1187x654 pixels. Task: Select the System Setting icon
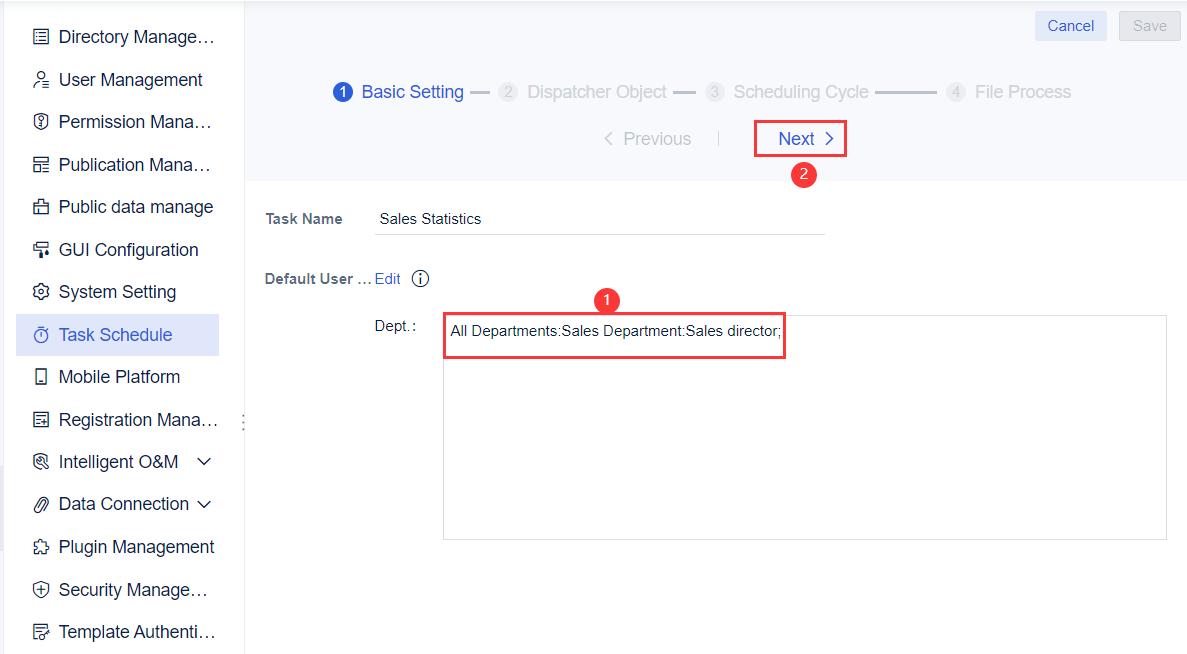(x=40, y=291)
